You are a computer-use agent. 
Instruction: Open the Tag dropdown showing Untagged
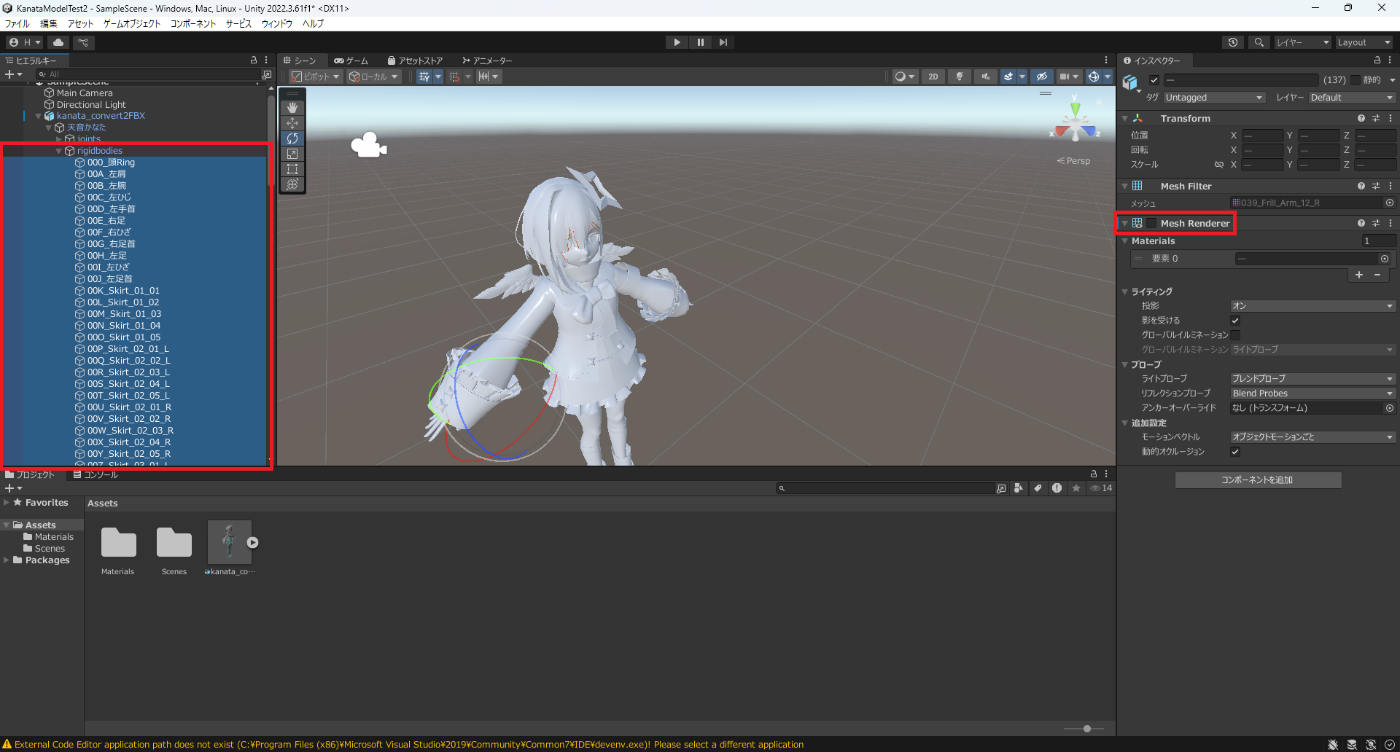pos(1215,98)
